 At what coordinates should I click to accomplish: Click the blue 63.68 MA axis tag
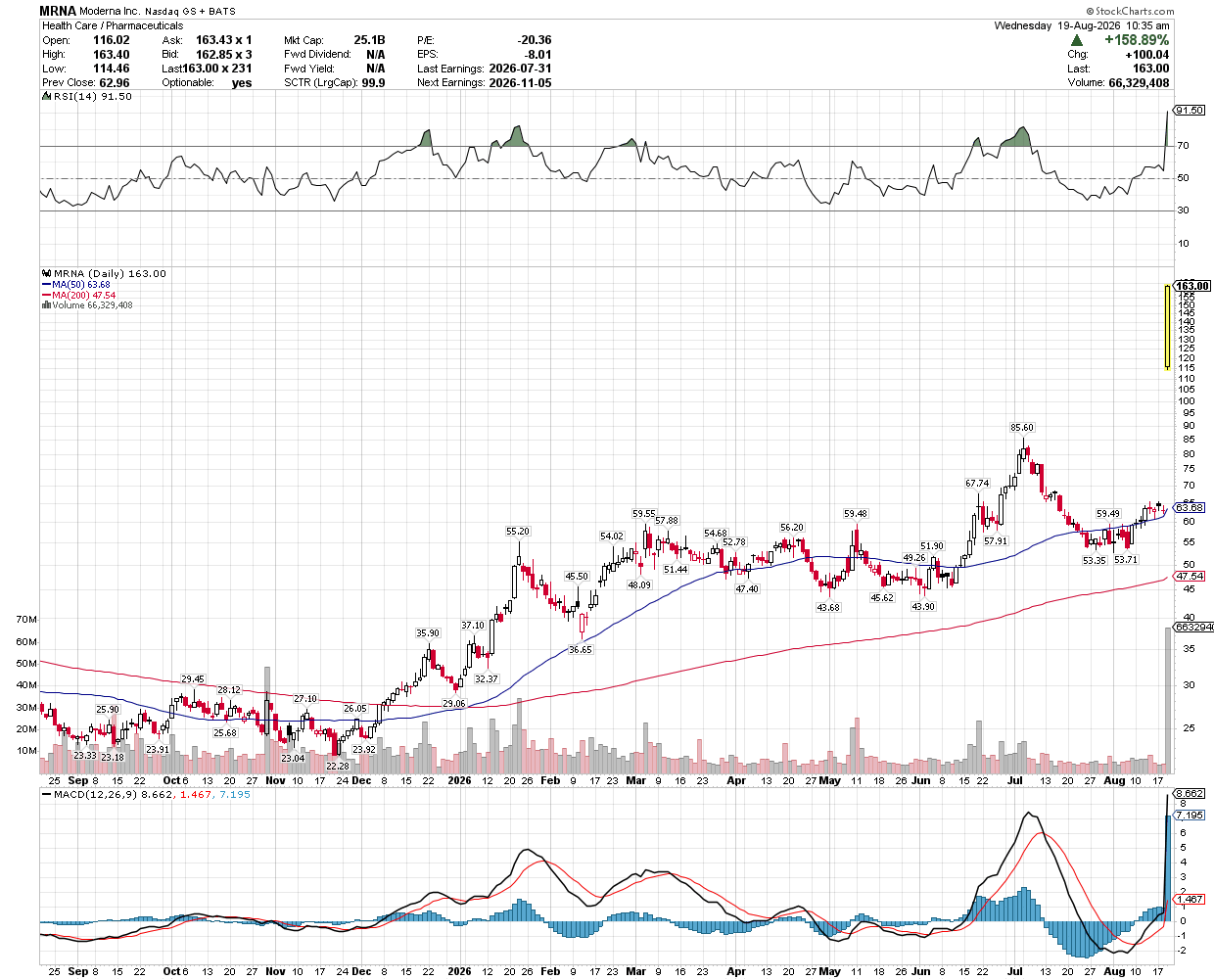tap(1190, 508)
